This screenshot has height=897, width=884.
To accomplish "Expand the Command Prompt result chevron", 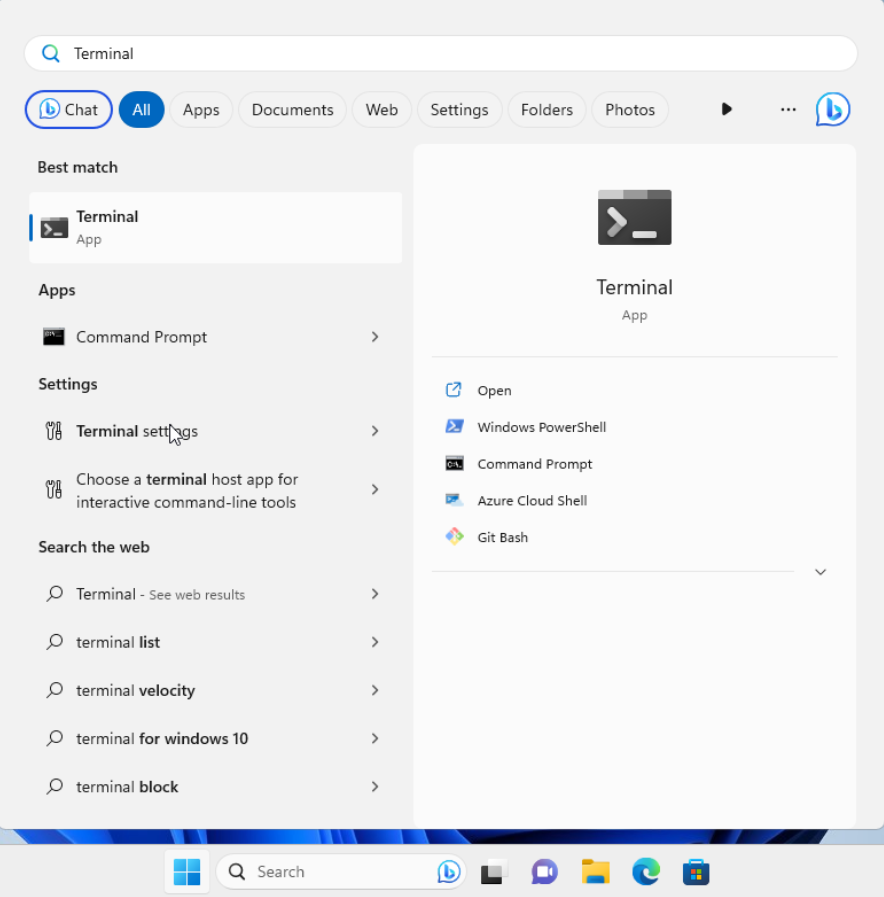I will (375, 337).
